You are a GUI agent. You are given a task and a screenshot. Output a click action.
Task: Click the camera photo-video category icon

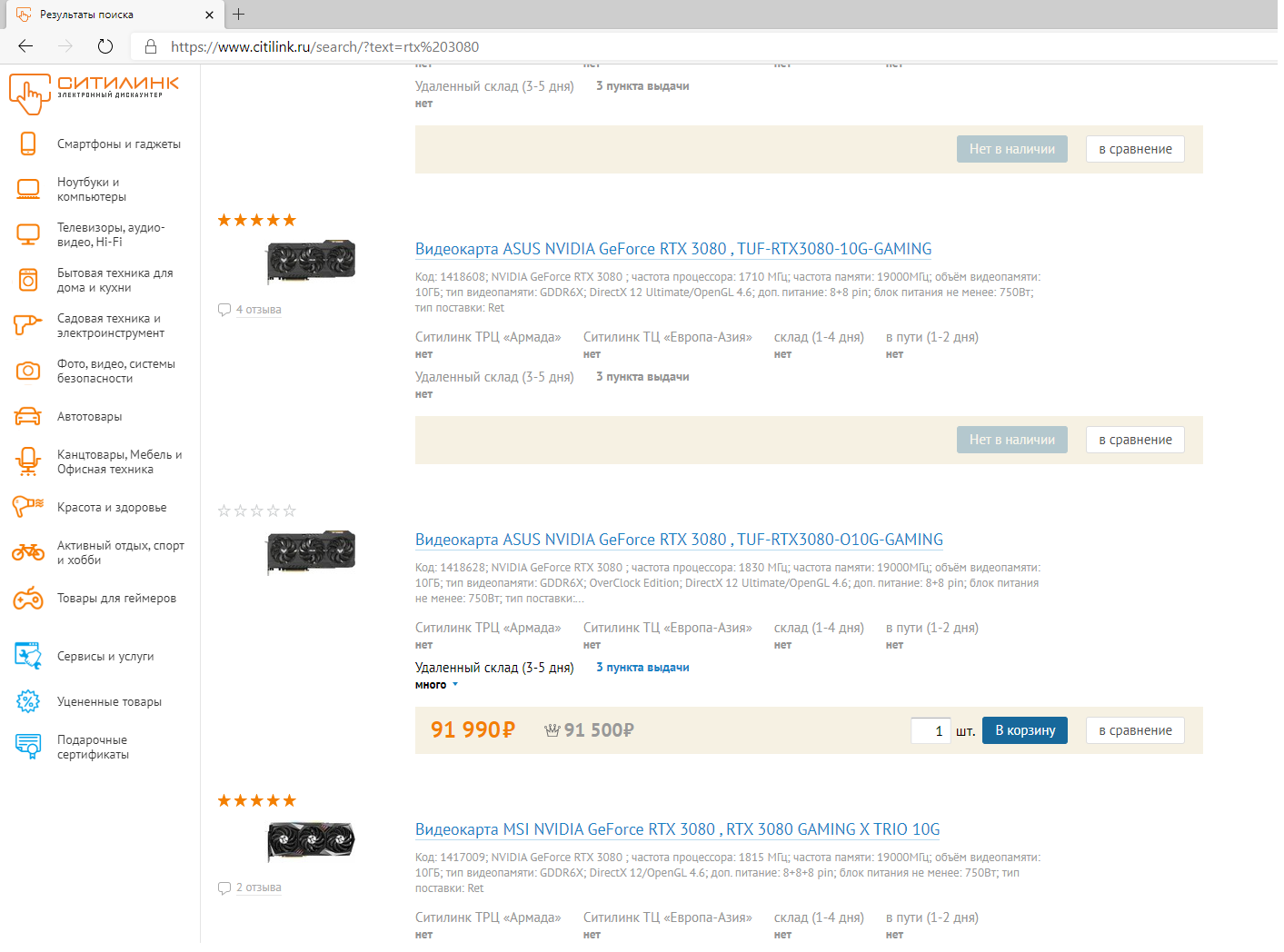[x=28, y=371]
